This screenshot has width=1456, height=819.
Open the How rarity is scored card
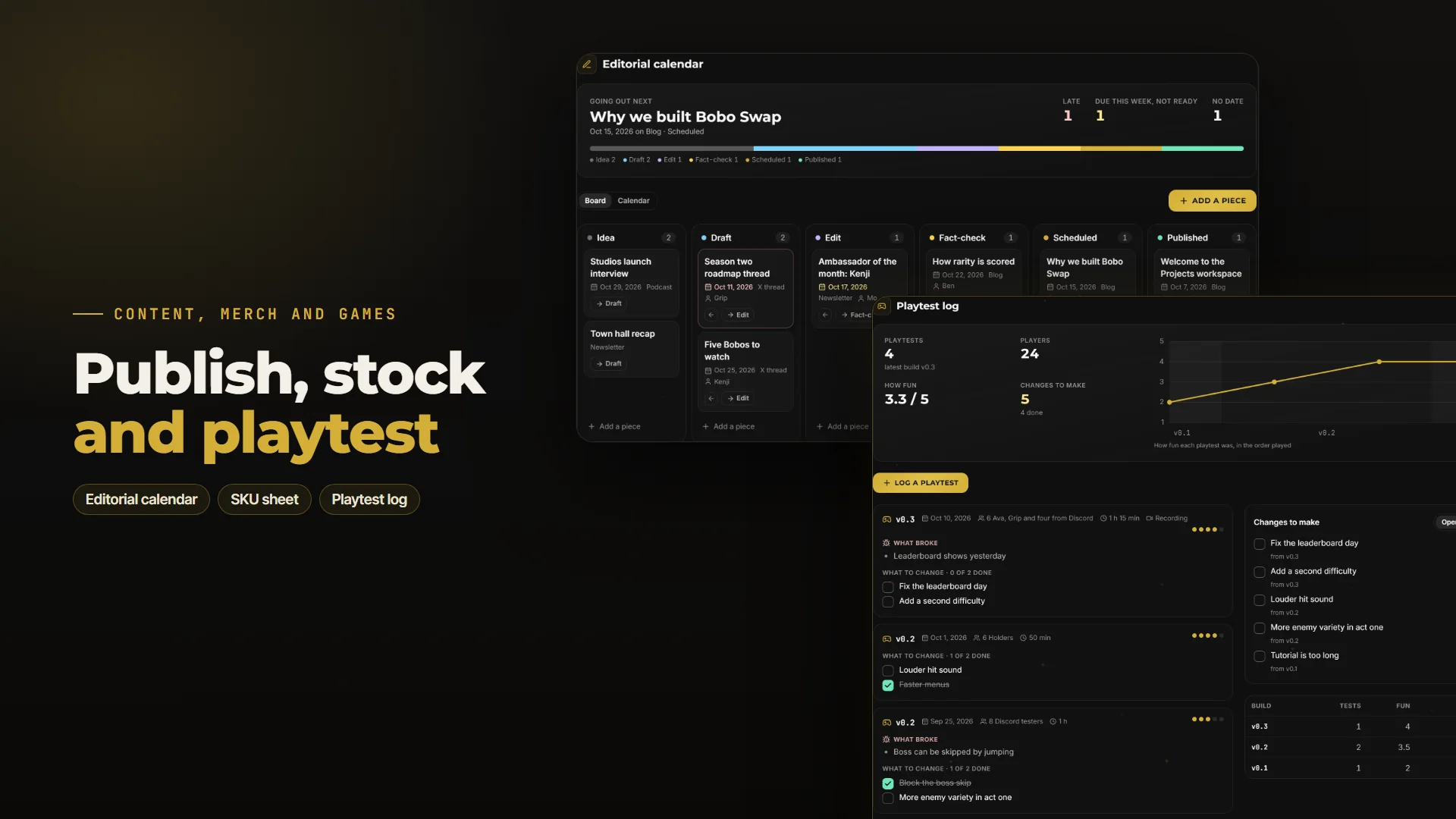click(973, 272)
